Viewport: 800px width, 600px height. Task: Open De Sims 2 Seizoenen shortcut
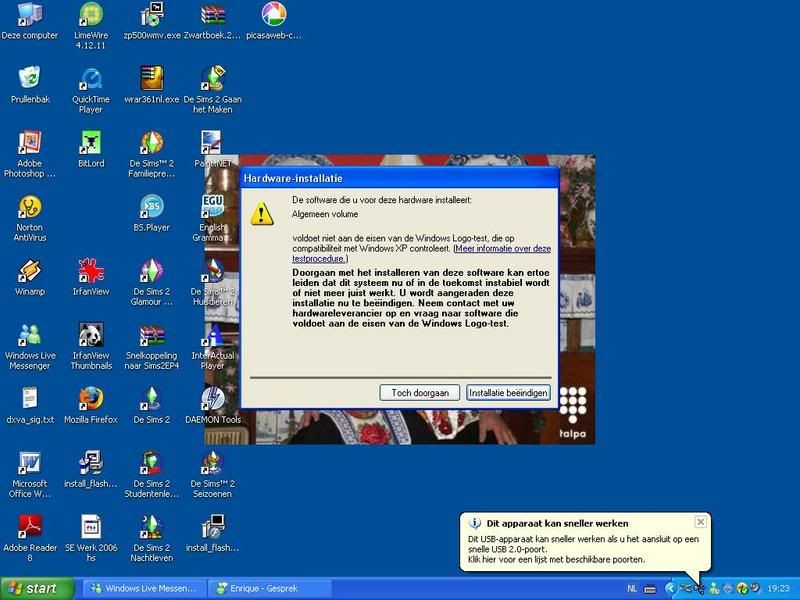212,474
